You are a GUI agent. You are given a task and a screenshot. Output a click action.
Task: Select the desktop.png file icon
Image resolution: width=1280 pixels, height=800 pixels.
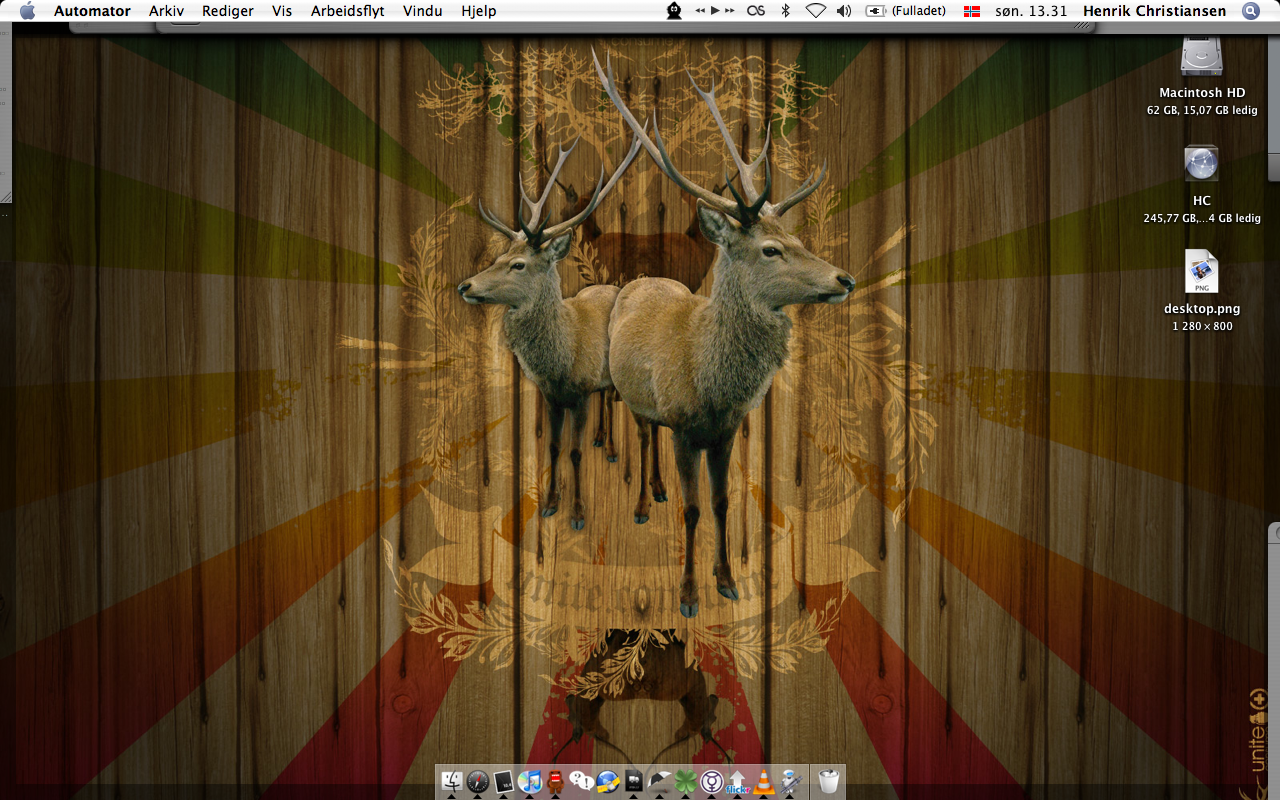coord(1201,272)
